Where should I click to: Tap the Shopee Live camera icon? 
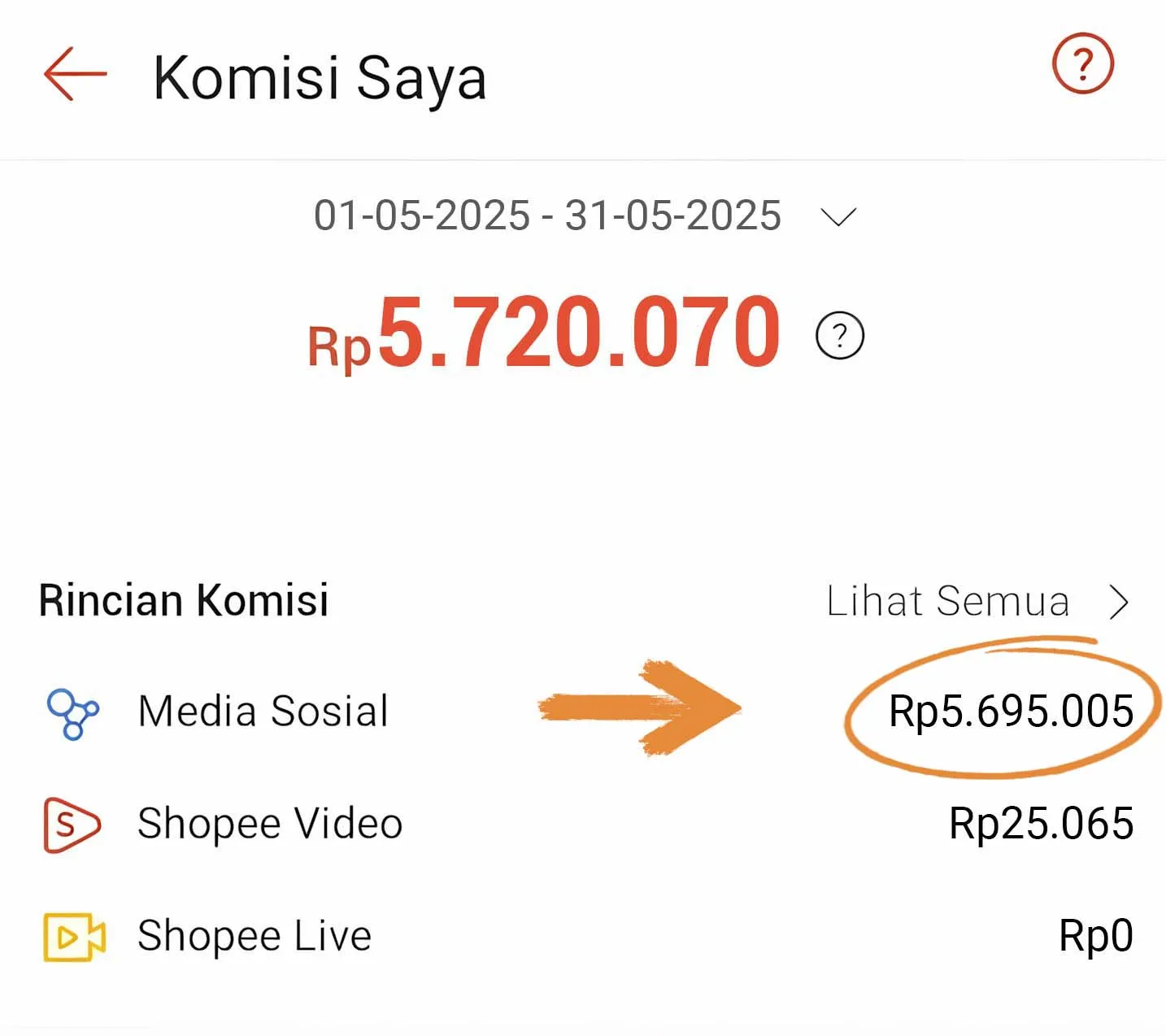coord(72,937)
